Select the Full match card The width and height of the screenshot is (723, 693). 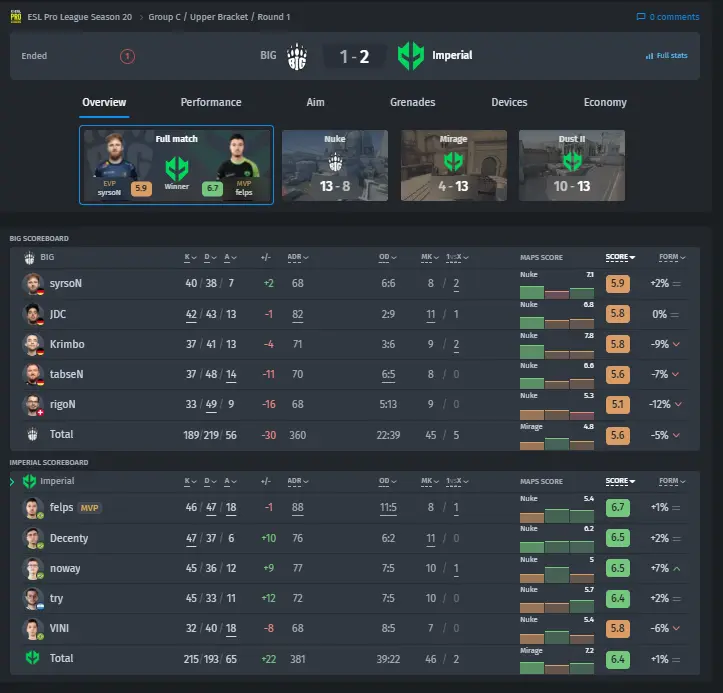click(177, 165)
